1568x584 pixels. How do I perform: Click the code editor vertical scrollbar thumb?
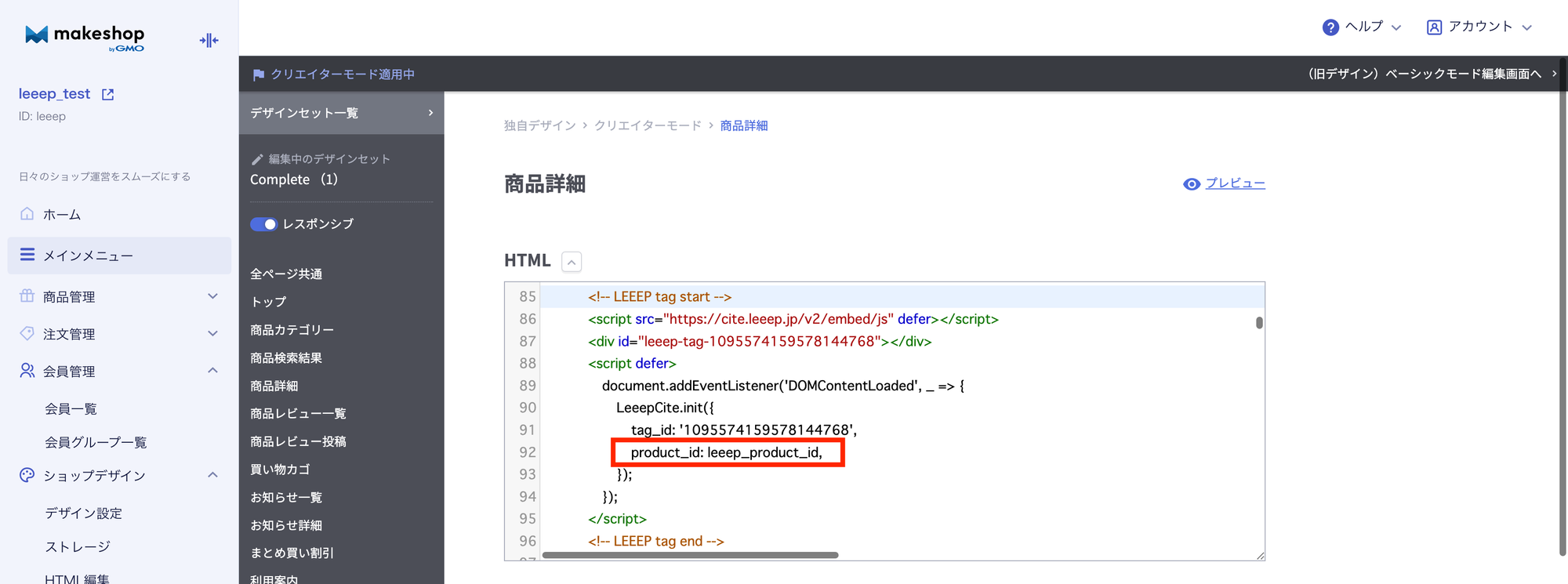pyautogui.click(x=1259, y=322)
